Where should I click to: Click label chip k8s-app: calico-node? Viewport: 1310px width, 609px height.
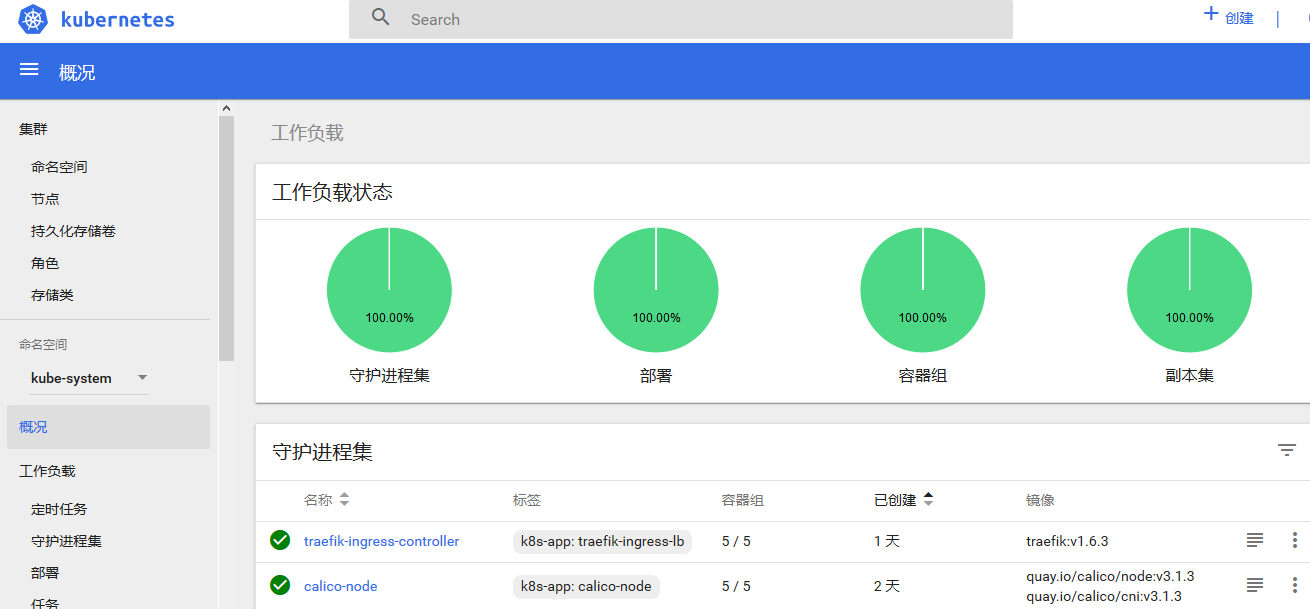tap(586, 586)
